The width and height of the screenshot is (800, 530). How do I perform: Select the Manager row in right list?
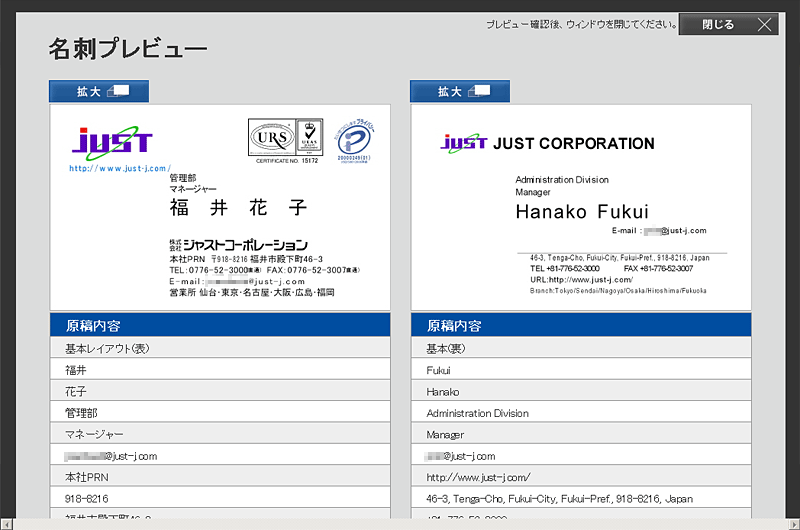click(x=581, y=434)
